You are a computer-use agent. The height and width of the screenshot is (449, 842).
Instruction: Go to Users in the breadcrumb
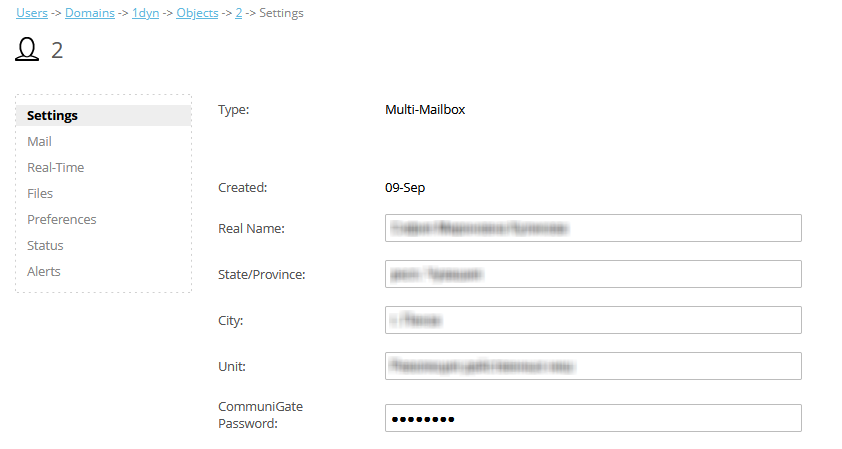(32, 13)
